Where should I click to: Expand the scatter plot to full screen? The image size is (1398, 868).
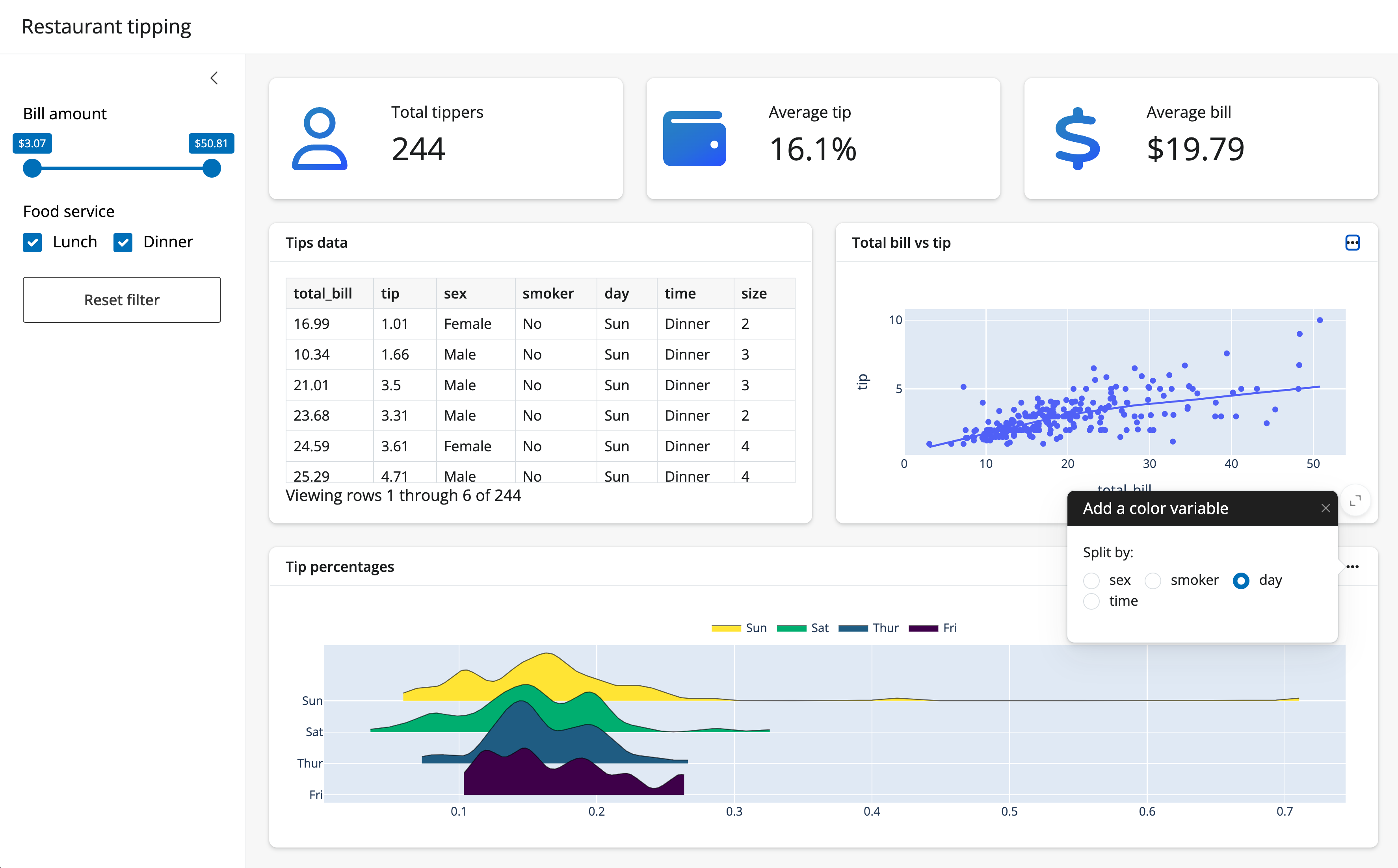(1355, 501)
